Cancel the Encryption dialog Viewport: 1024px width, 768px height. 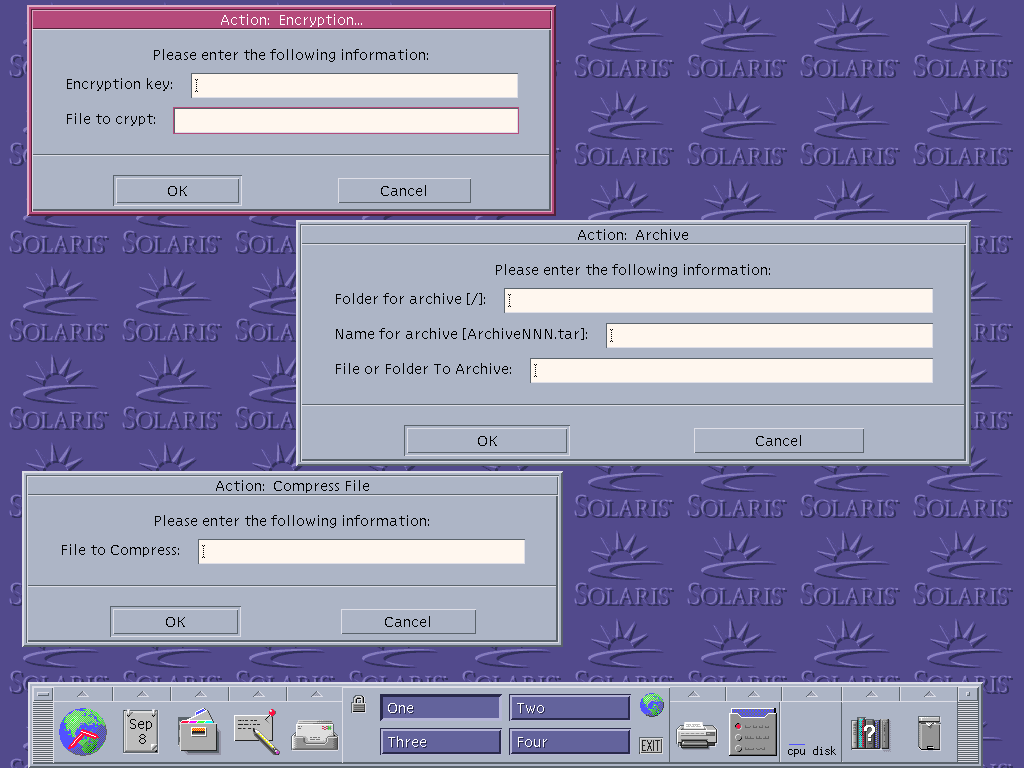pos(404,191)
